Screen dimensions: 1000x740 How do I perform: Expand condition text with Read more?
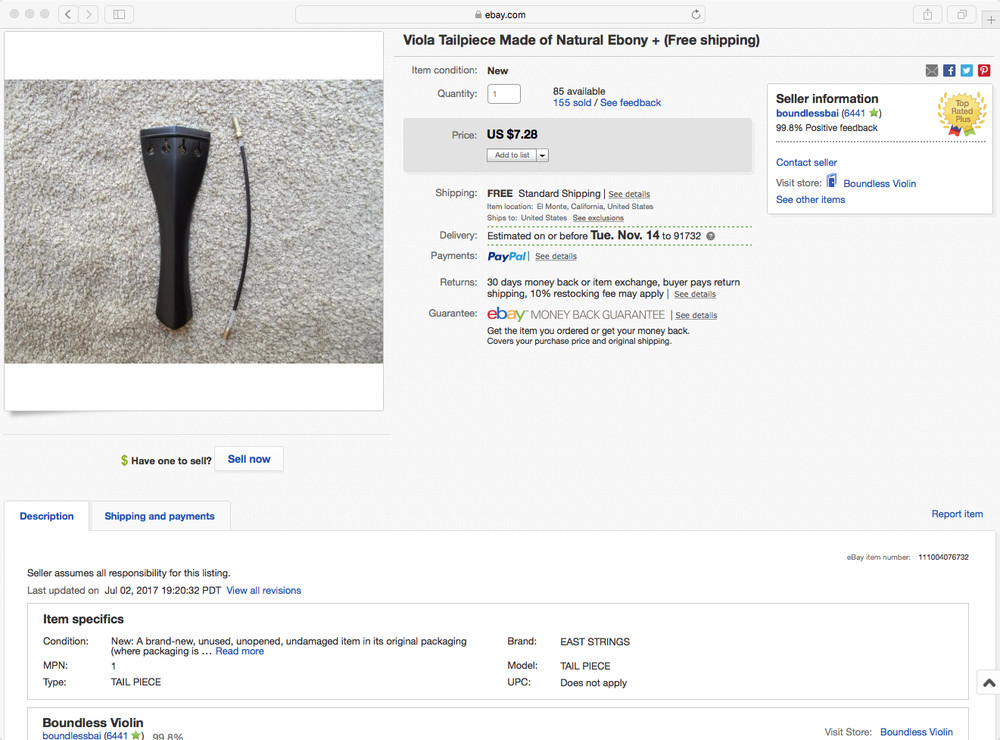[238, 650]
